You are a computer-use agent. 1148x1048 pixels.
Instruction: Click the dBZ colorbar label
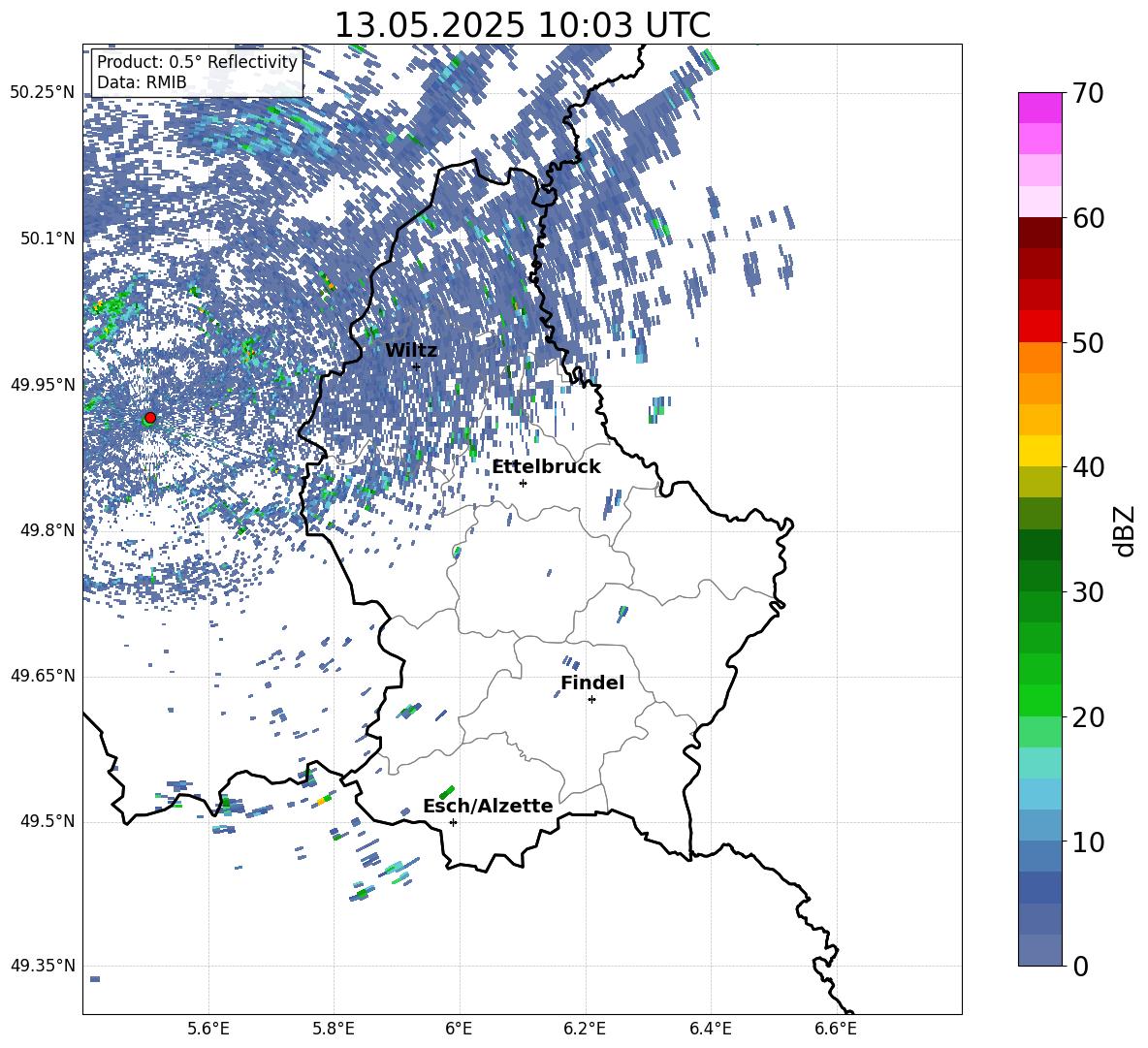[1126, 530]
